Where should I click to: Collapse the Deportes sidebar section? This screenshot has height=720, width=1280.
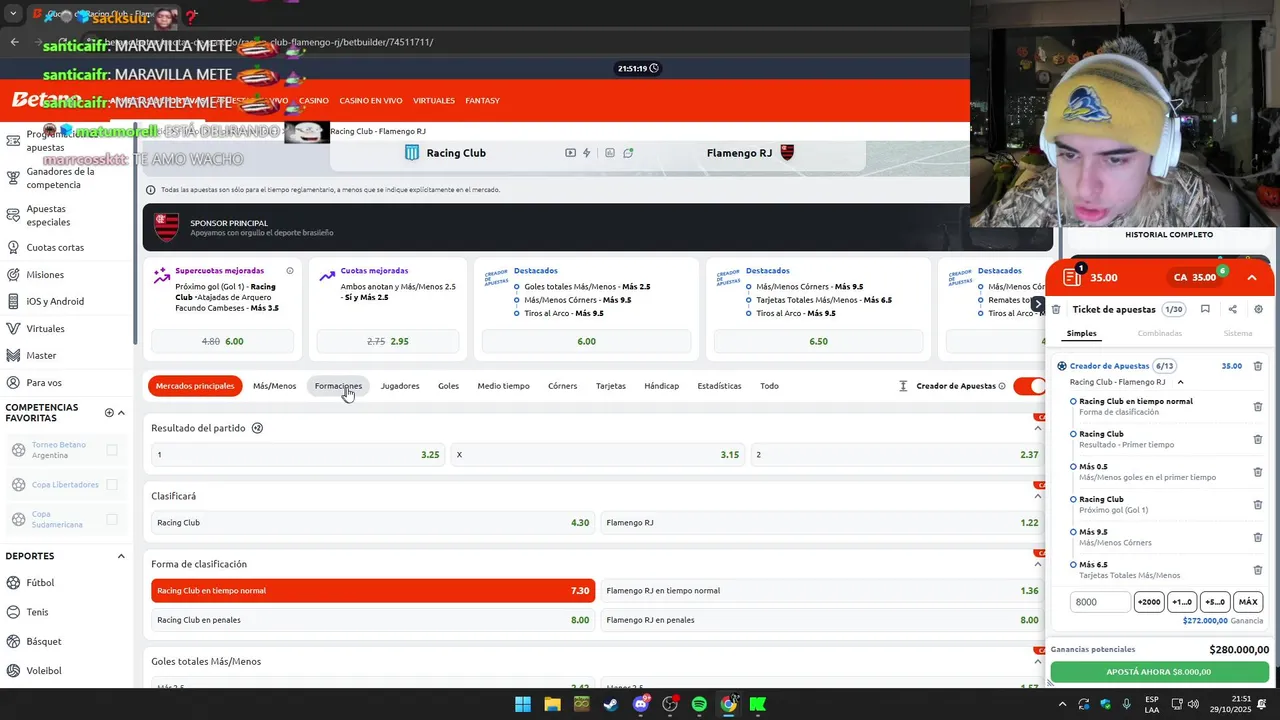click(121, 556)
